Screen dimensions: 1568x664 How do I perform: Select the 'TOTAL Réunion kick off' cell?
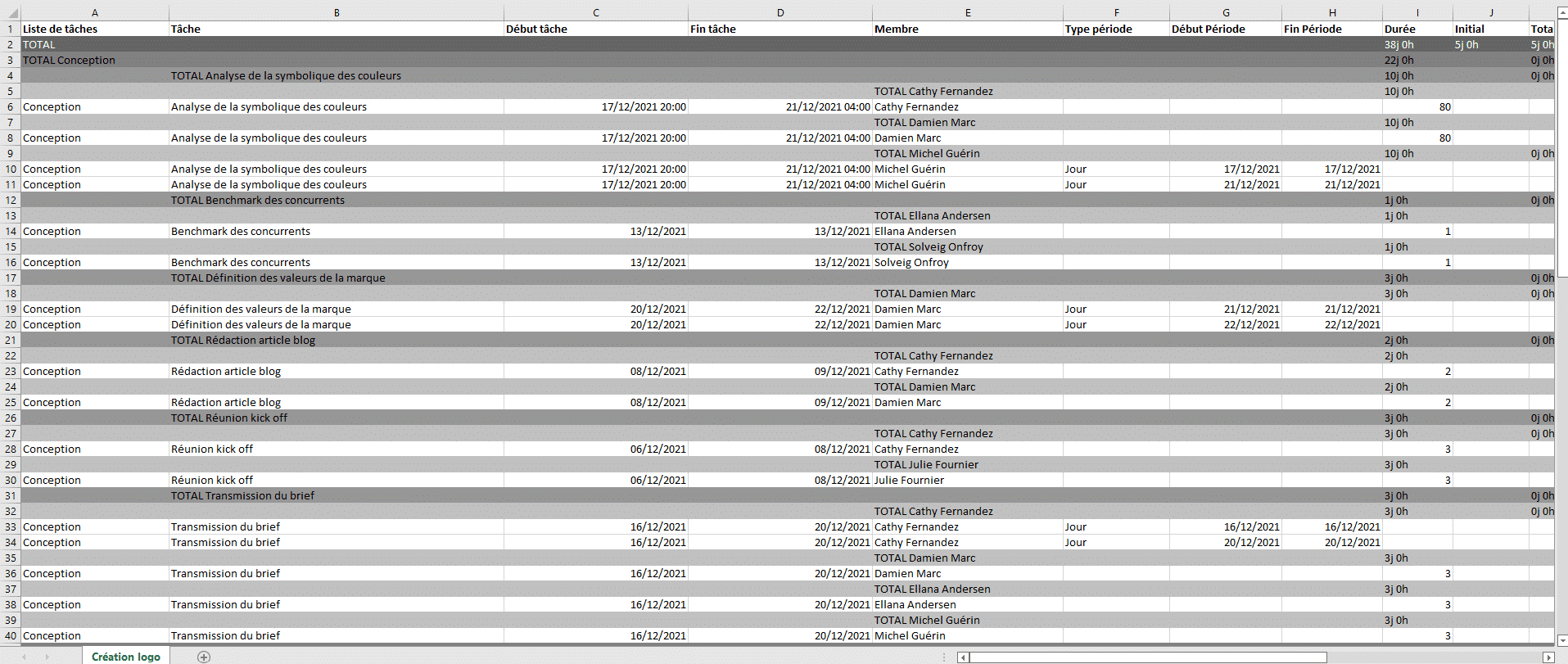point(337,418)
